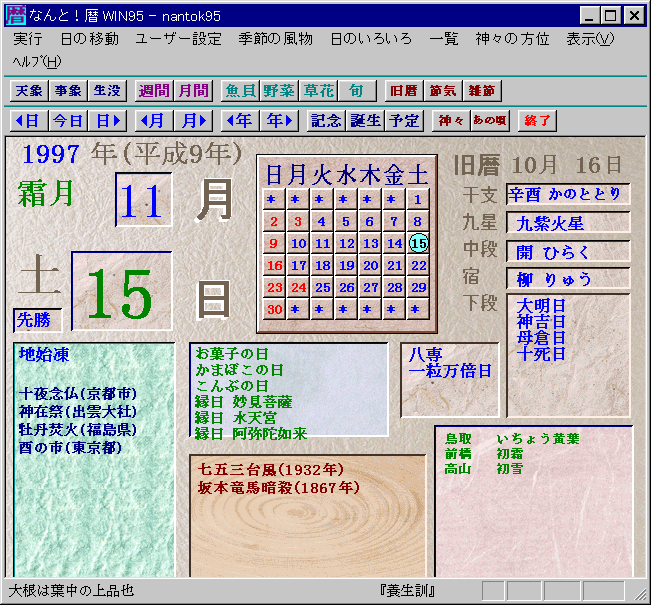Screen dimensions: 651x605
Task: Show the 野菜 vegetables list
Action: click(x=279, y=91)
